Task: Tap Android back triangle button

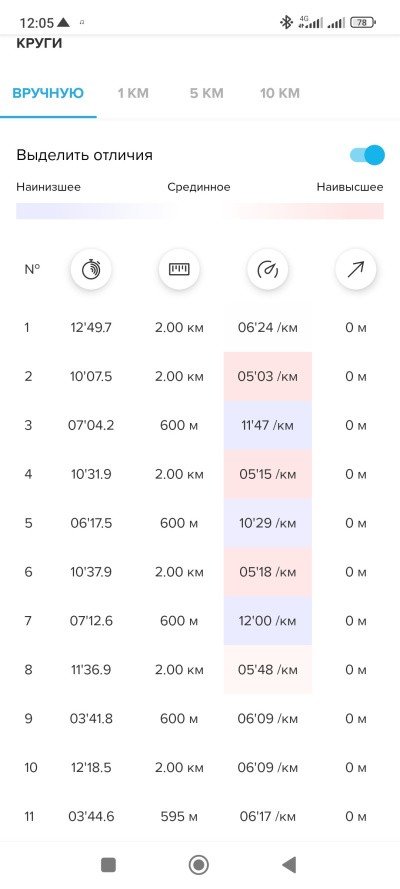Action: point(289,865)
